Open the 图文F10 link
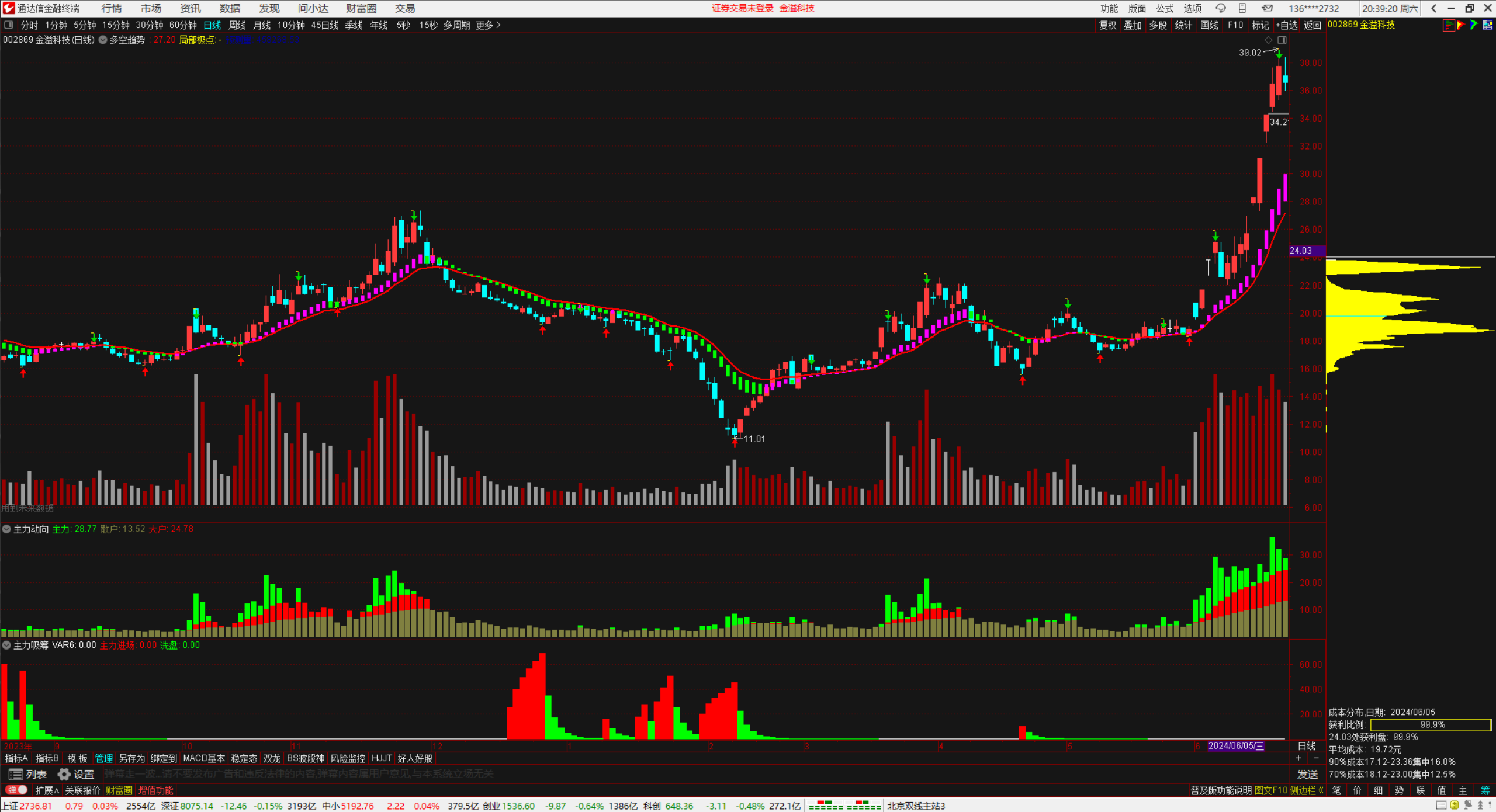1496x812 pixels. coord(1271,790)
